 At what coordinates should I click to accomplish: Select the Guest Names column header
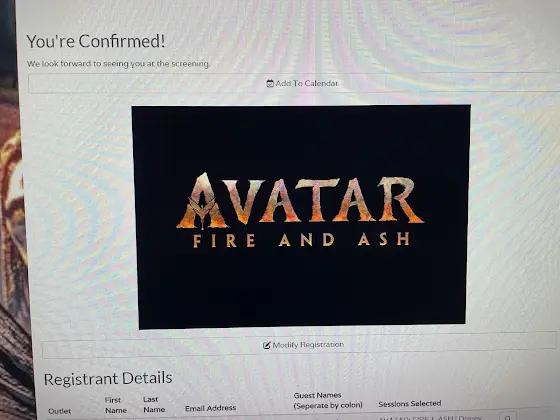point(328,400)
